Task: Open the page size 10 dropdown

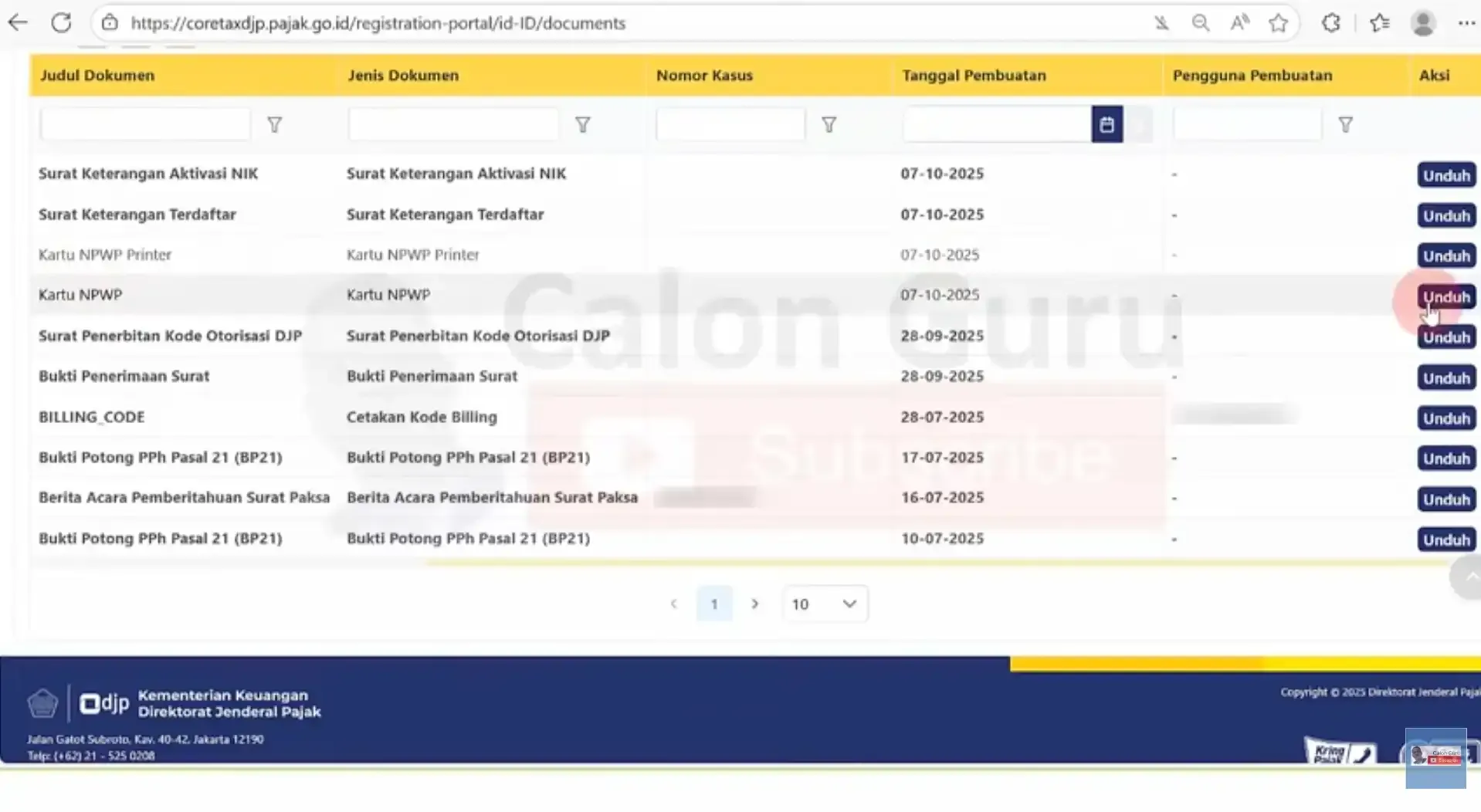Action: [824, 604]
